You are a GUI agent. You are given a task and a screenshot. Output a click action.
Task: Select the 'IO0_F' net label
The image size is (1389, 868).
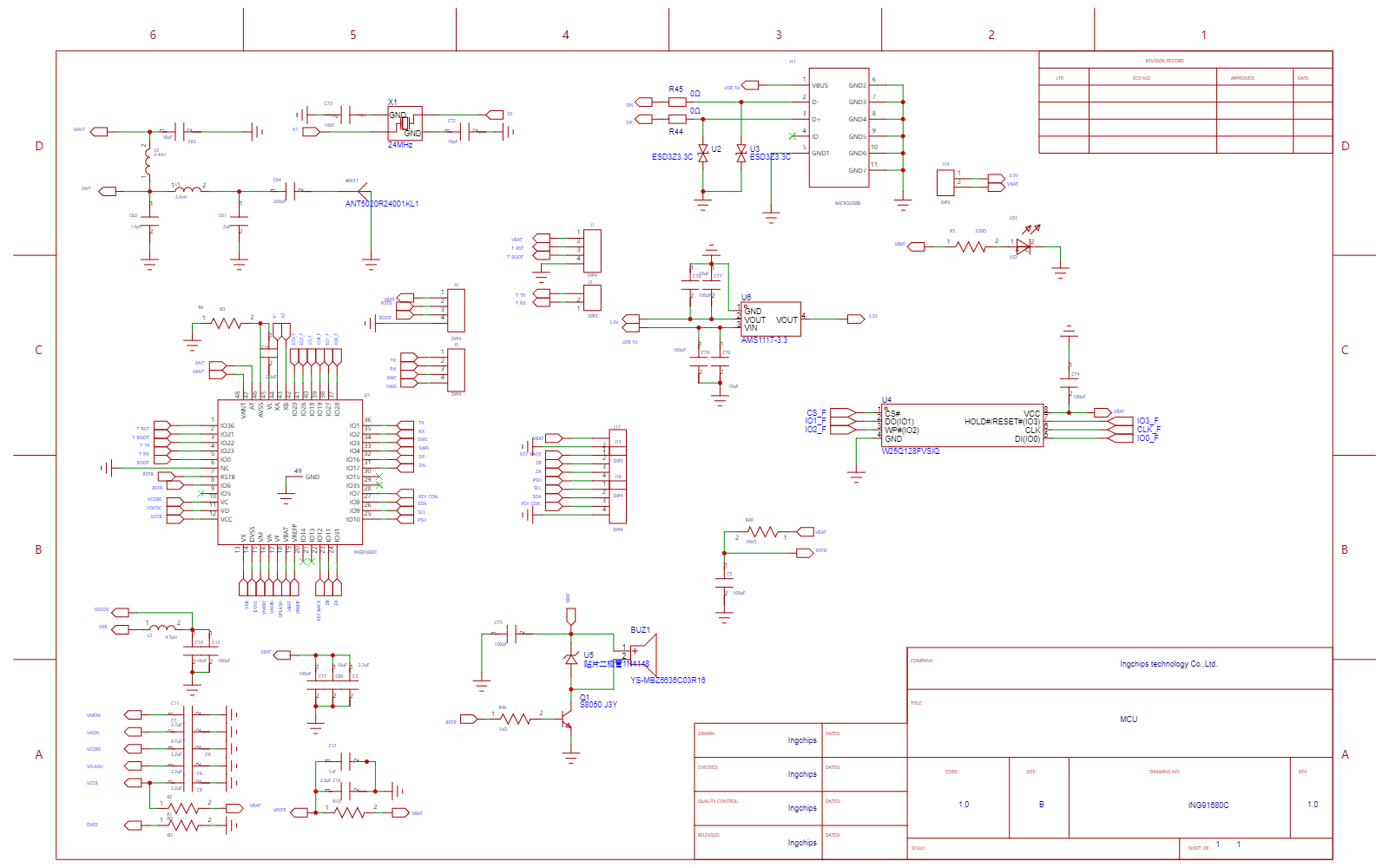(1148, 438)
